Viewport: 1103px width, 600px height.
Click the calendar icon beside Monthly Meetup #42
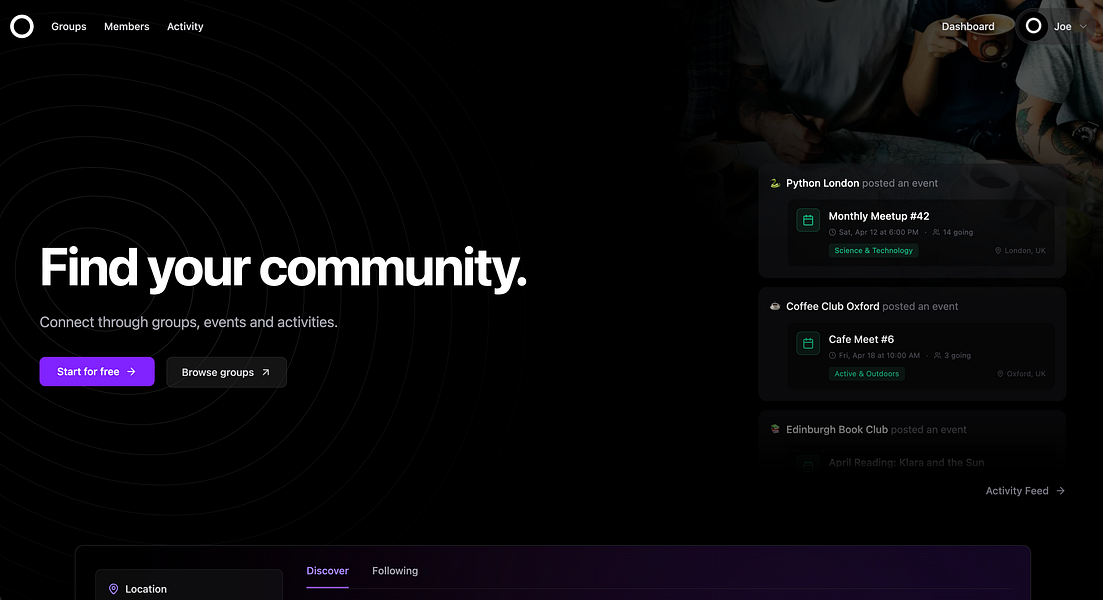coord(808,220)
